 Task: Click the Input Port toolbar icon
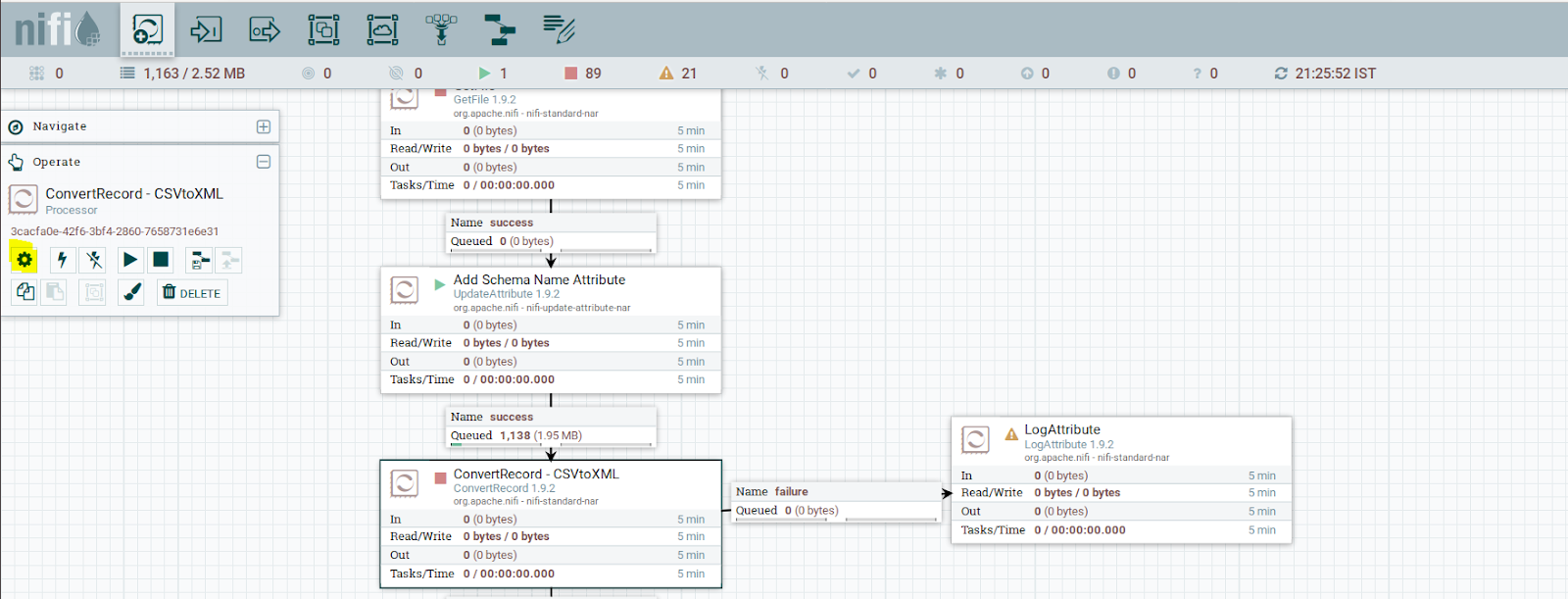click(206, 29)
